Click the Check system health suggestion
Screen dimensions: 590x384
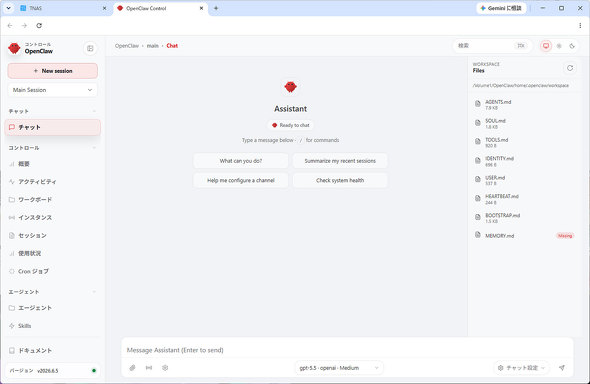(x=340, y=180)
